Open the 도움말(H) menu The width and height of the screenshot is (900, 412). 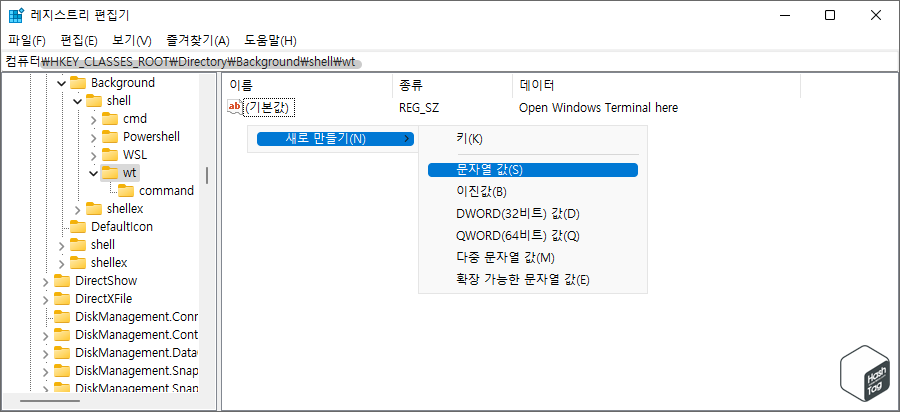(x=270, y=41)
